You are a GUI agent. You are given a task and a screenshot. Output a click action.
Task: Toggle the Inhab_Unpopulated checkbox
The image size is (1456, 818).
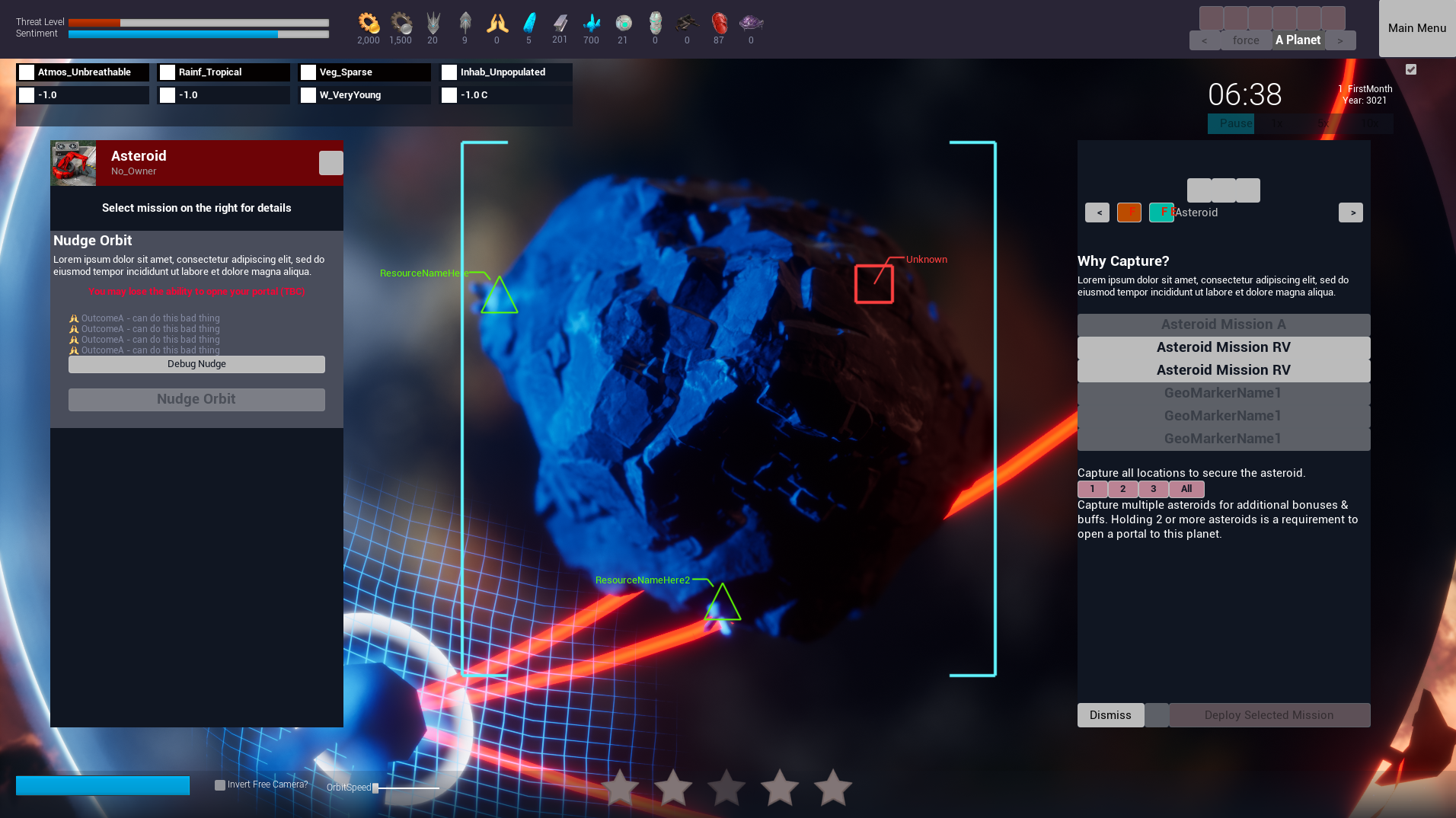coord(449,72)
